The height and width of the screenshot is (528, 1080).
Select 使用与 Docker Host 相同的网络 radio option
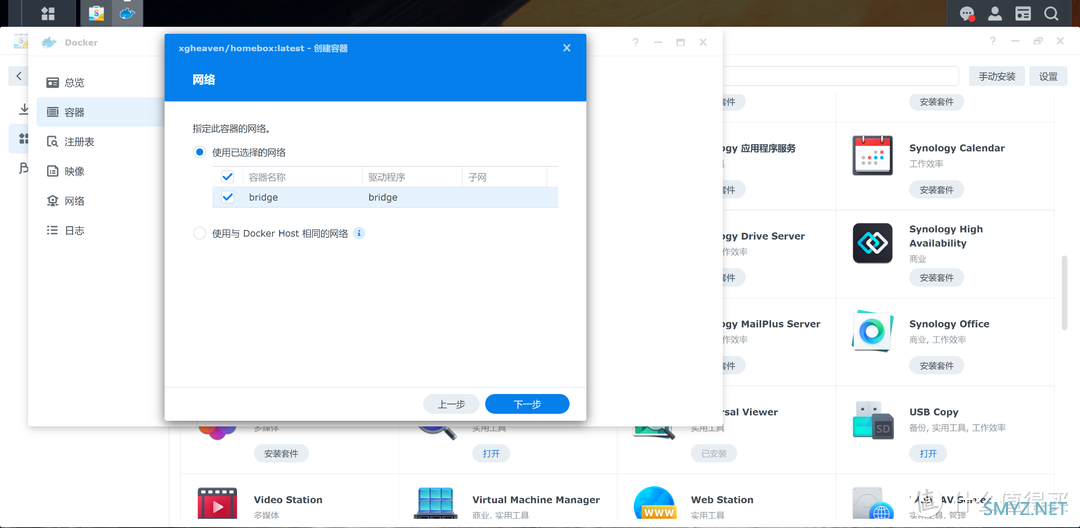pyautogui.click(x=200, y=233)
